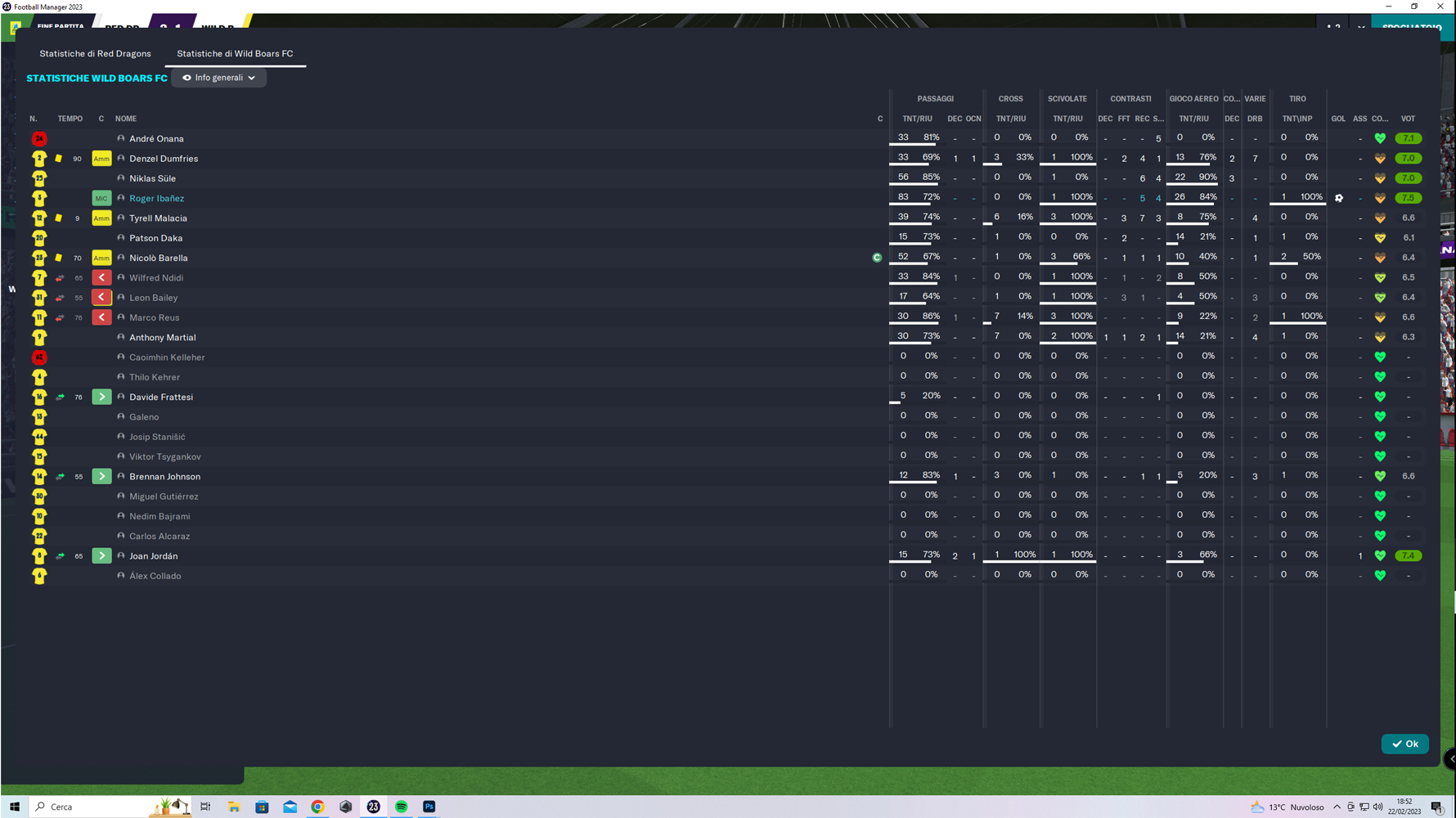
Task: Open Roger Ibañez's player profile
Action: tap(156, 198)
